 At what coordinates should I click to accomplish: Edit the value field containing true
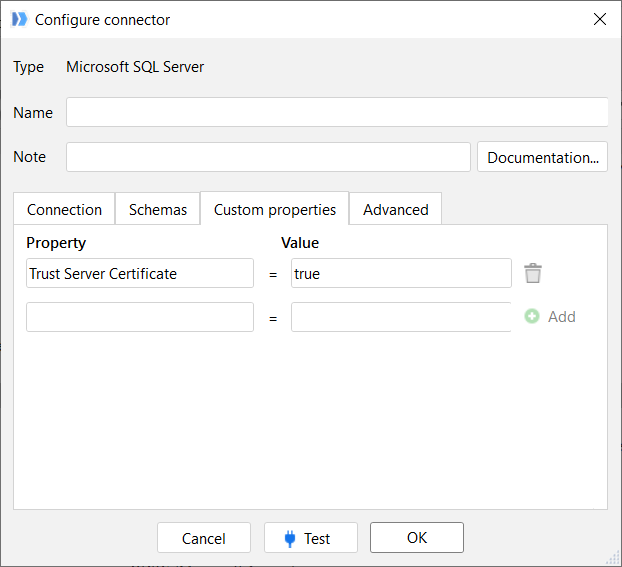[x=401, y=273]
